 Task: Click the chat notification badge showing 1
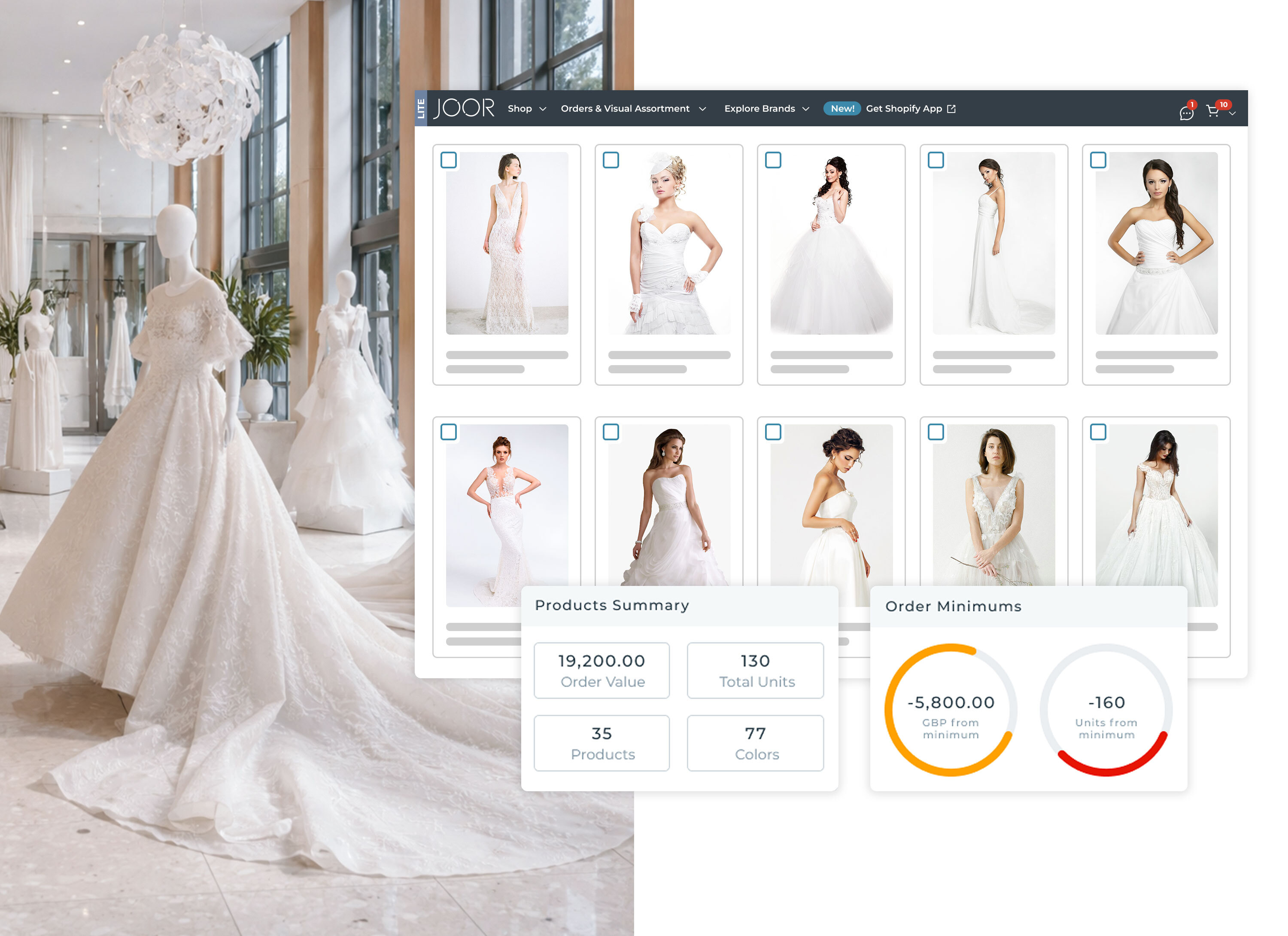pyautogui.click(x=1192, y=104)
